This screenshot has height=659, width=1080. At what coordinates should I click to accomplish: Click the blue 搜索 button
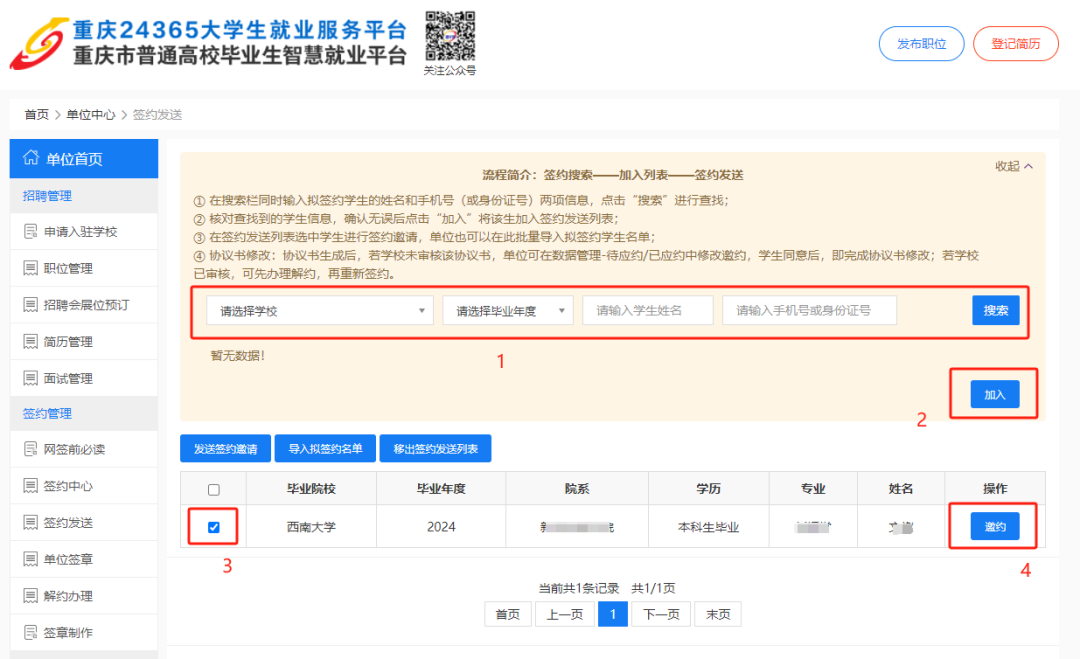(x=995, y=310)
